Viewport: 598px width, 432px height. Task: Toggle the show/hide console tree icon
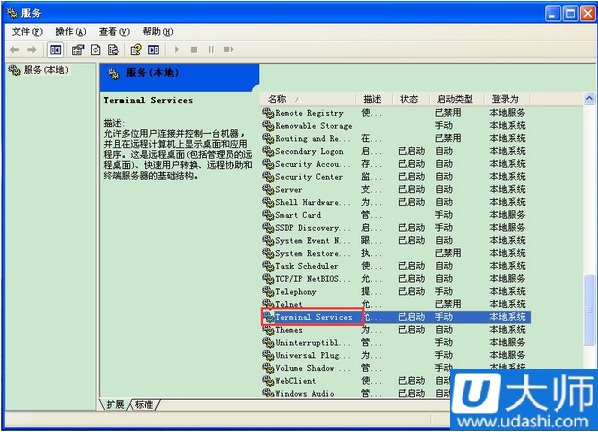pos(56,50)
